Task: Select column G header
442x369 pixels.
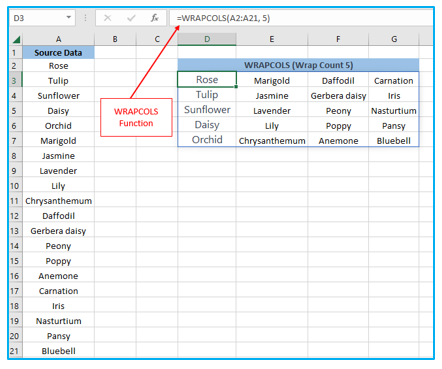Action: pos(394,39)
